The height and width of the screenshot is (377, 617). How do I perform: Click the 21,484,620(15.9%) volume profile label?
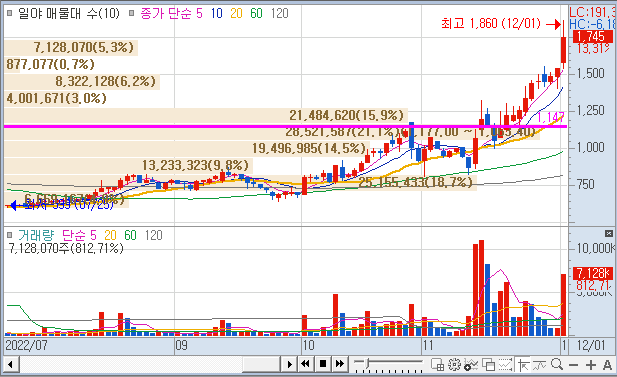[x=346, y=115]
